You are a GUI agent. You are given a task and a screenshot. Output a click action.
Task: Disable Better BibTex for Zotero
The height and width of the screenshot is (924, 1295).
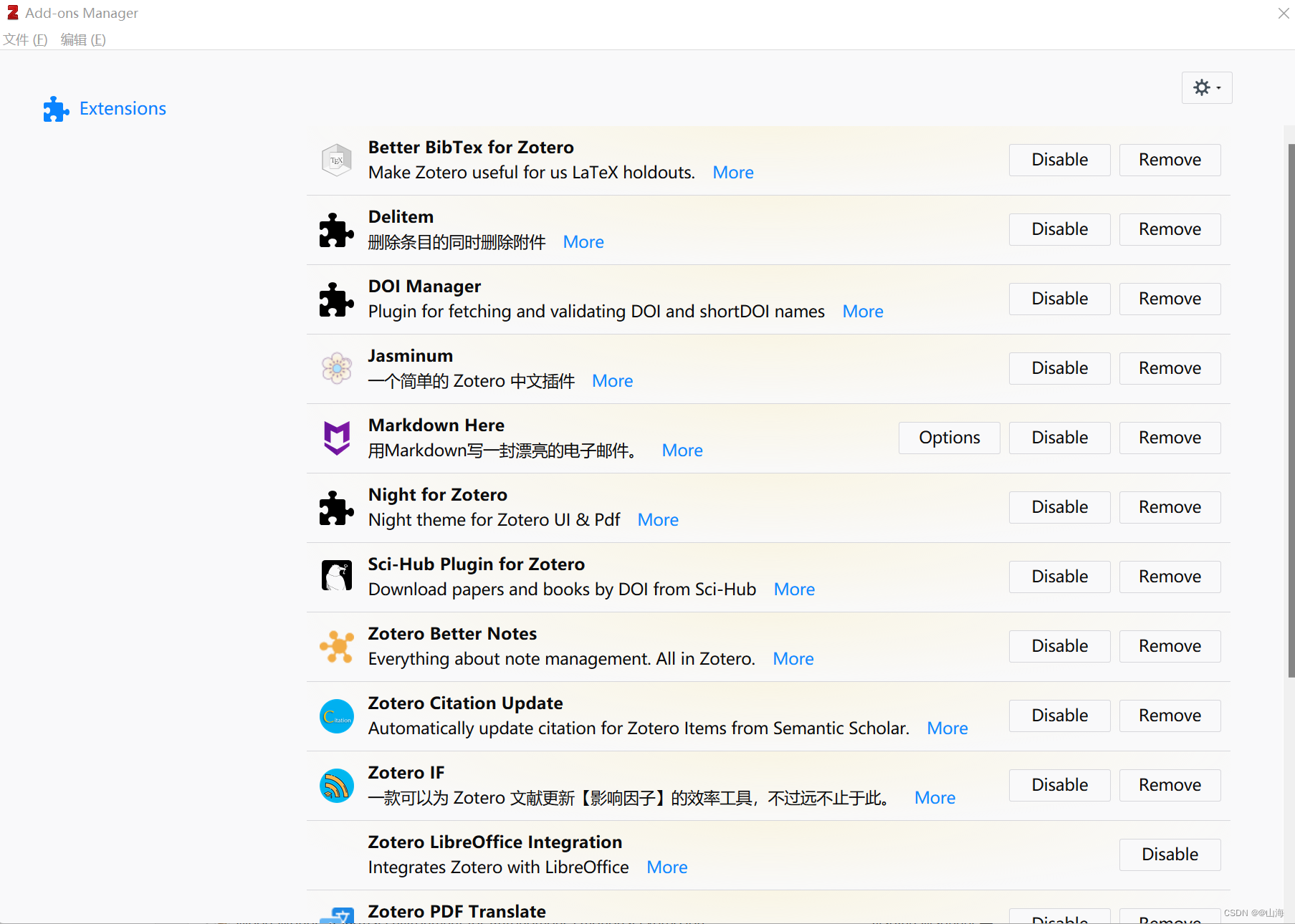(1059, 160)
